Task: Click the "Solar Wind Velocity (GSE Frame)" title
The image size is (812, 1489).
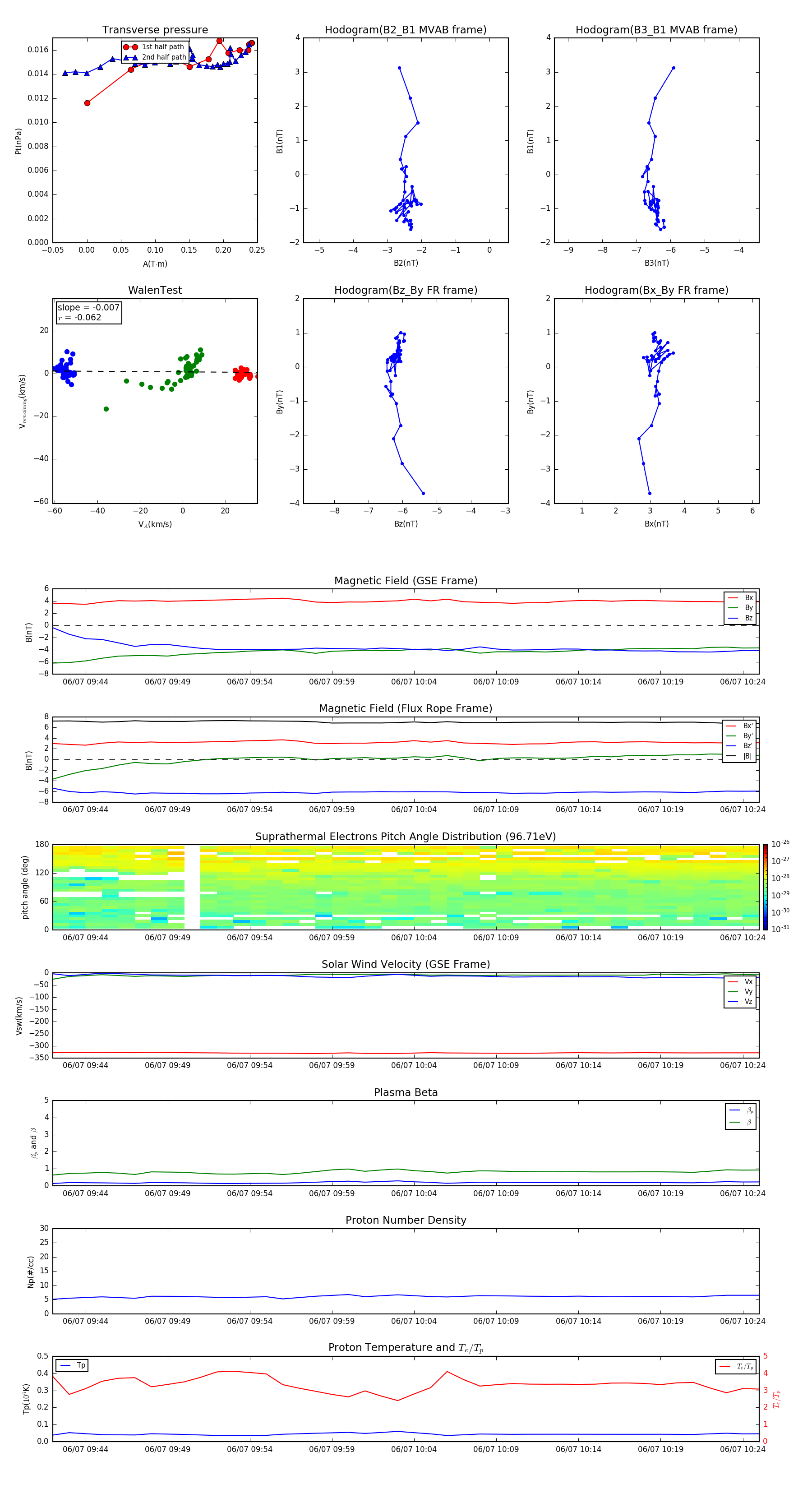Action: pyautogui.click(x=406, y=964)
